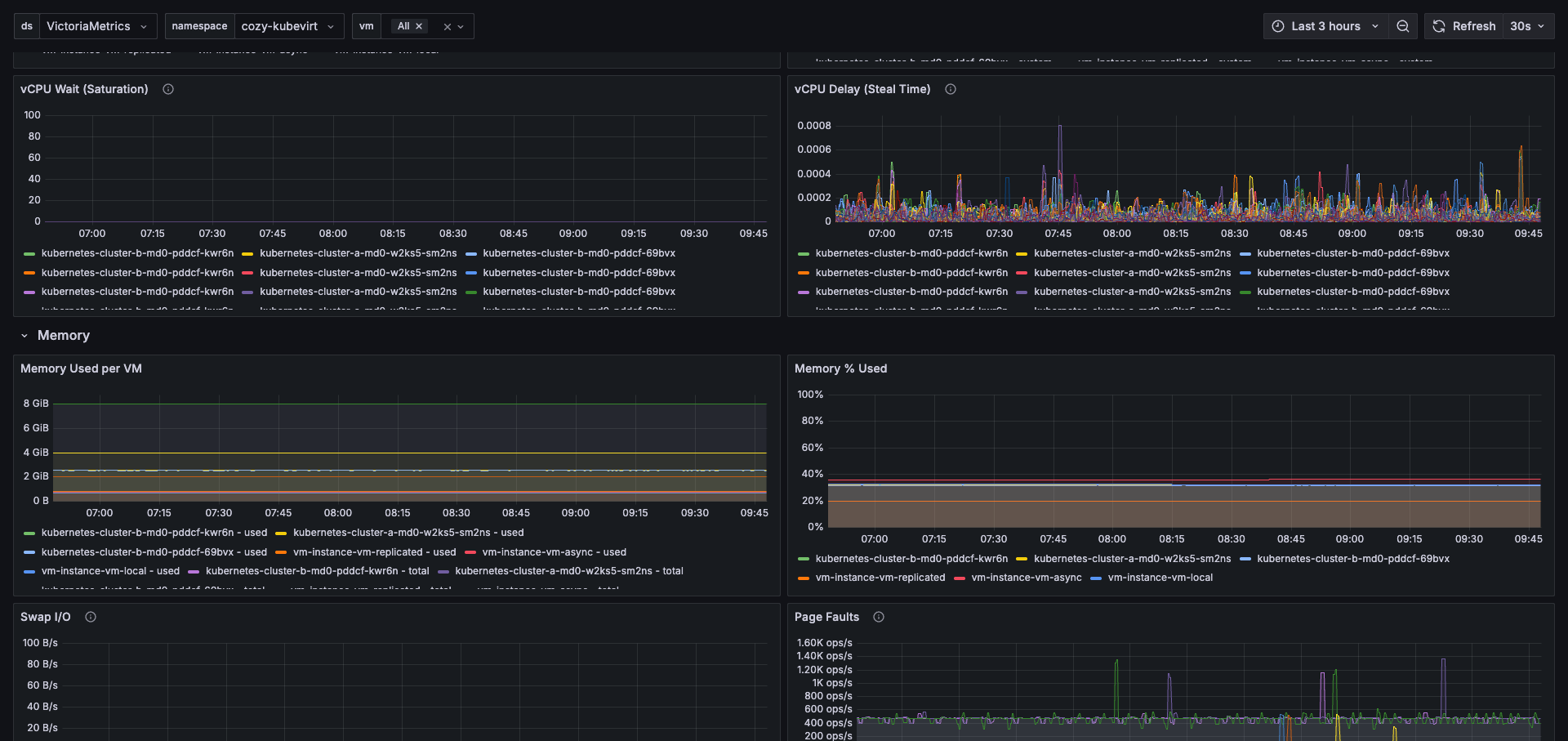Expand the vm variable dropdown chevron
The image size is (1568, 741).
tap(461, 27)
